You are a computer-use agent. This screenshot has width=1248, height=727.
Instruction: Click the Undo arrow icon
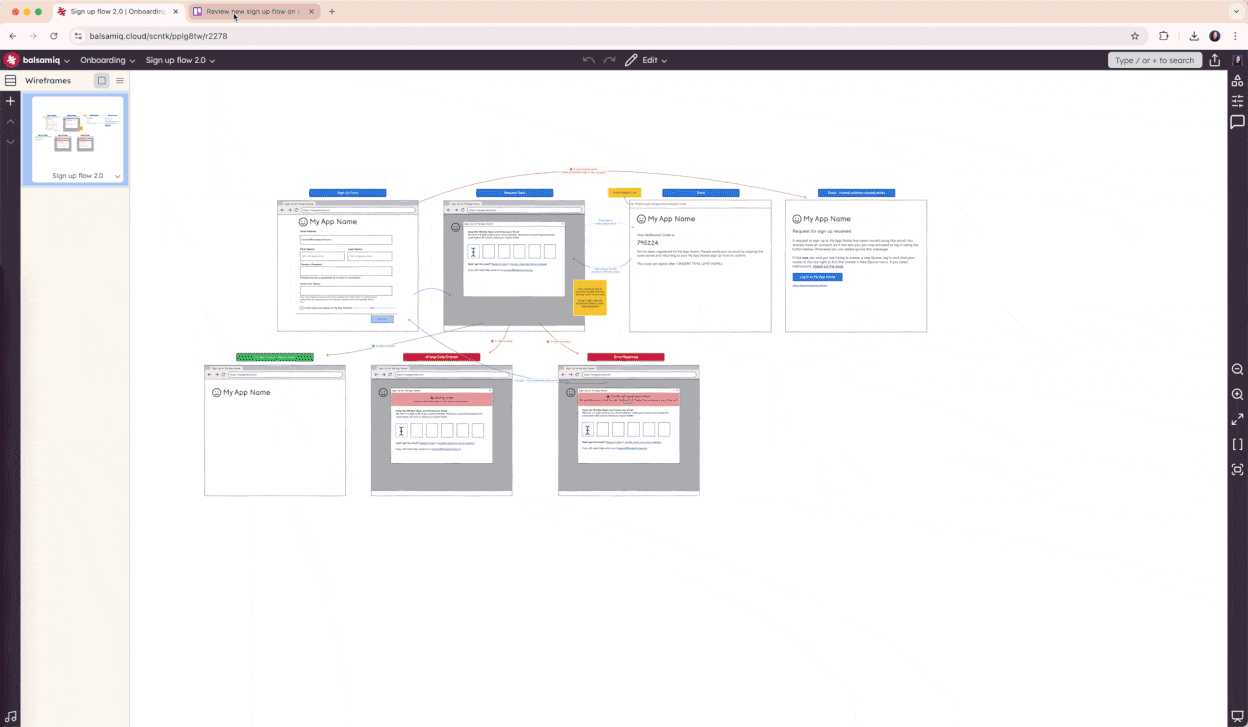(589, 60)
